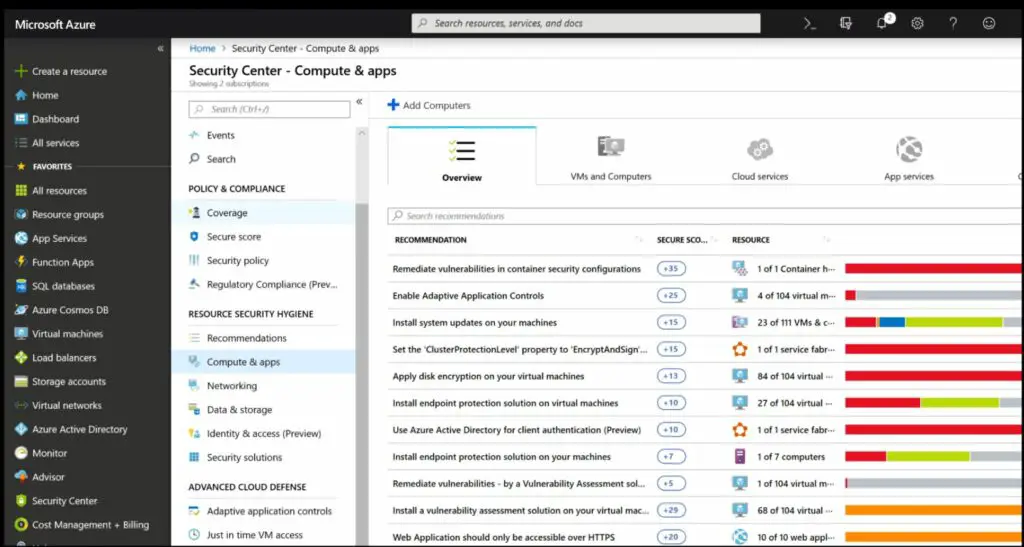Click the All resources grid icon
1024x547 pixels.
[x=21, y=191]
